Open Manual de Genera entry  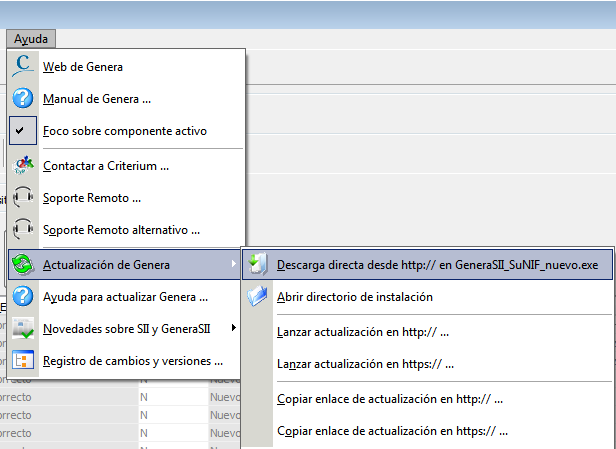coord(97,99)
